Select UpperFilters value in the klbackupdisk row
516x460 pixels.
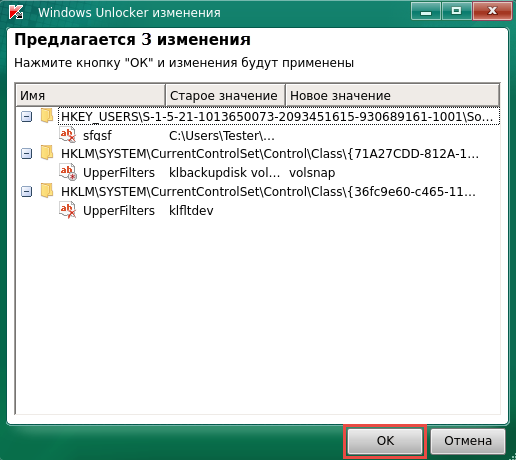click(119, 173)
